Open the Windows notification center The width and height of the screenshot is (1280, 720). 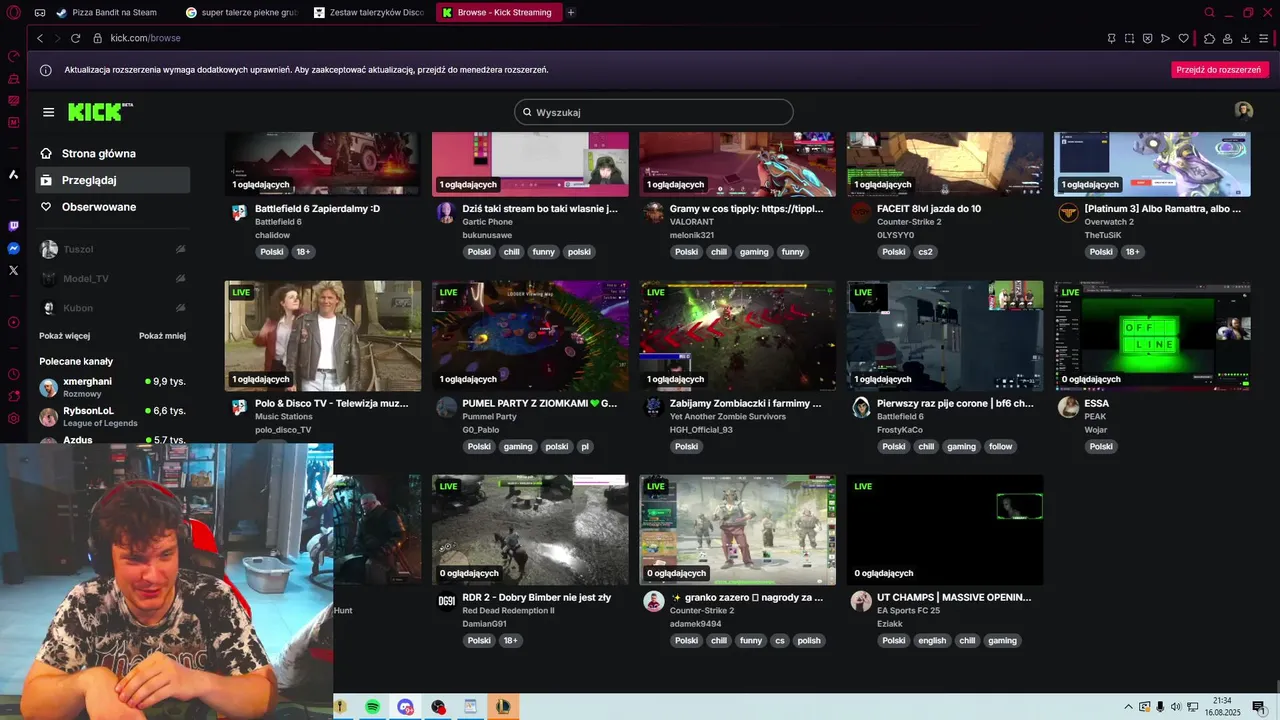coord(1258,707)
